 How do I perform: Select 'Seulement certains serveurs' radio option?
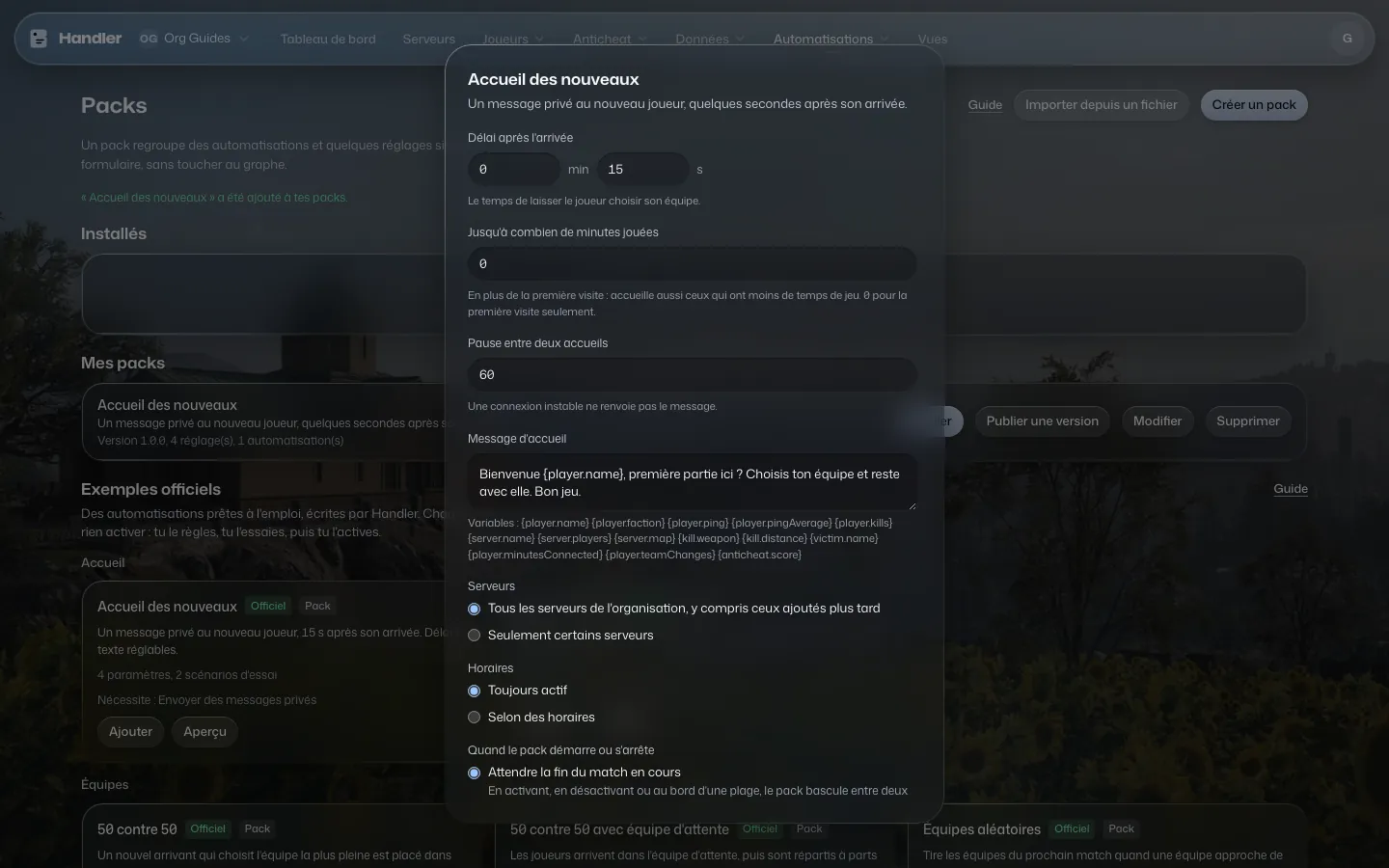tap(474, 636)
